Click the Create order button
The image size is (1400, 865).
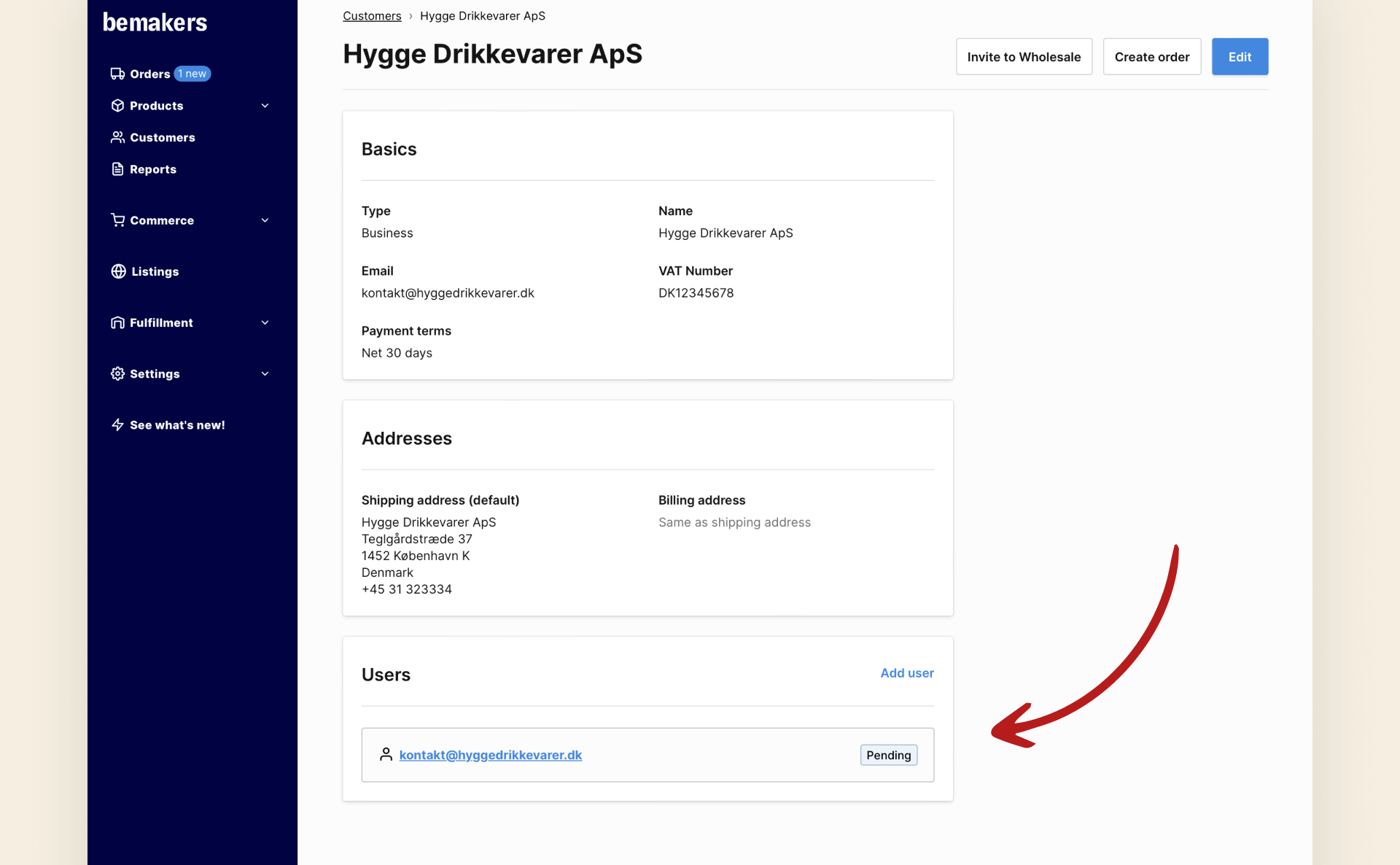(1151, 57)
